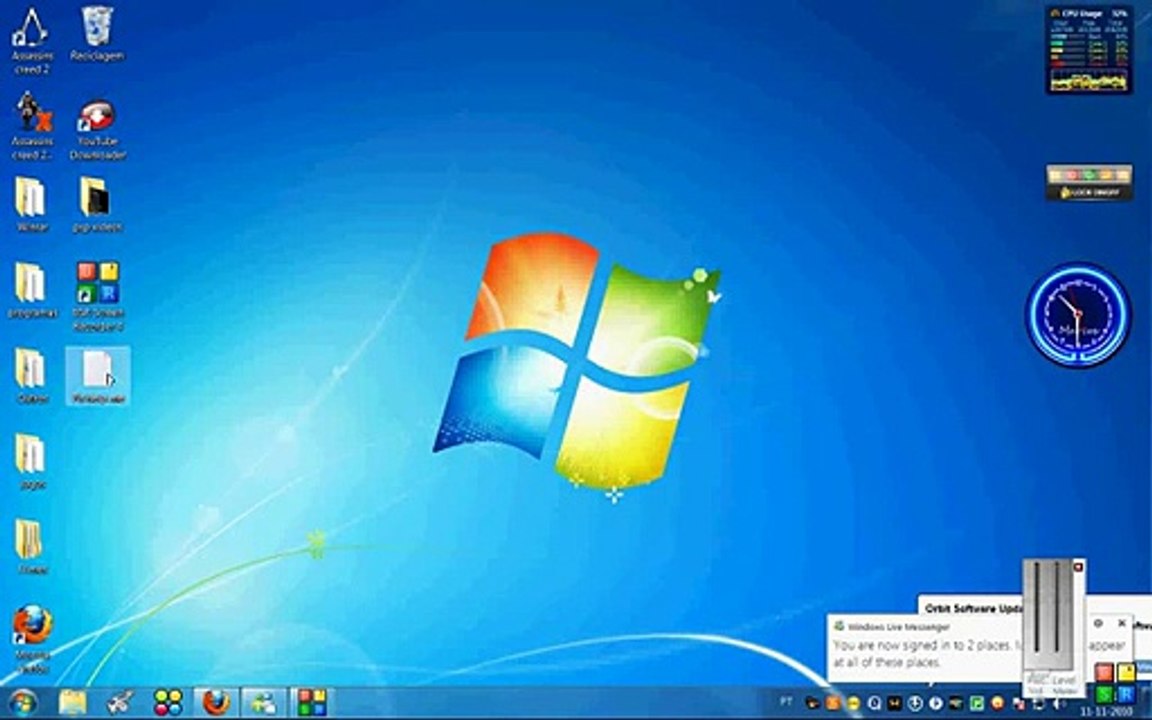Click the PT language indicator
This screenshot has height=720, width=1152.
click(x=786, y=702)
